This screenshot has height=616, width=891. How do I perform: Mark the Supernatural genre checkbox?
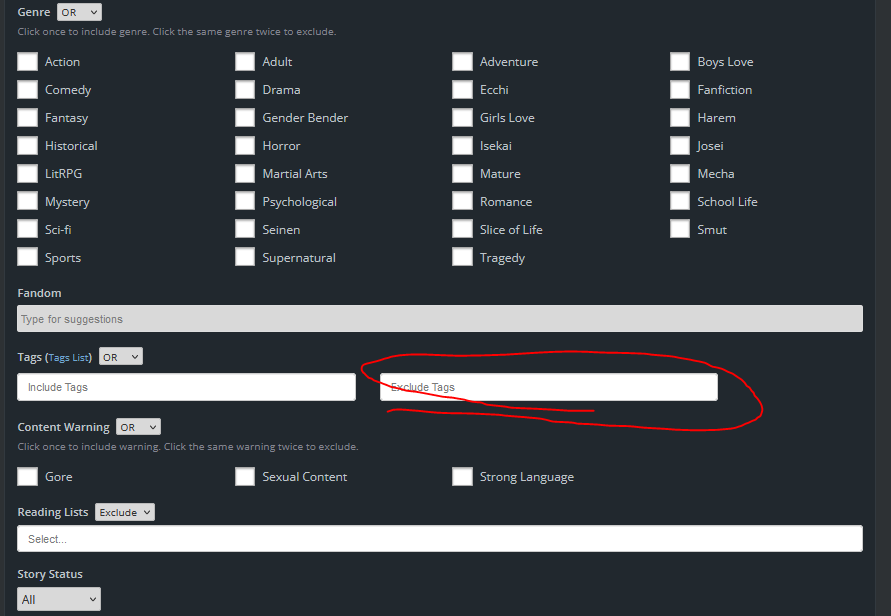click(x=245, y=258)
